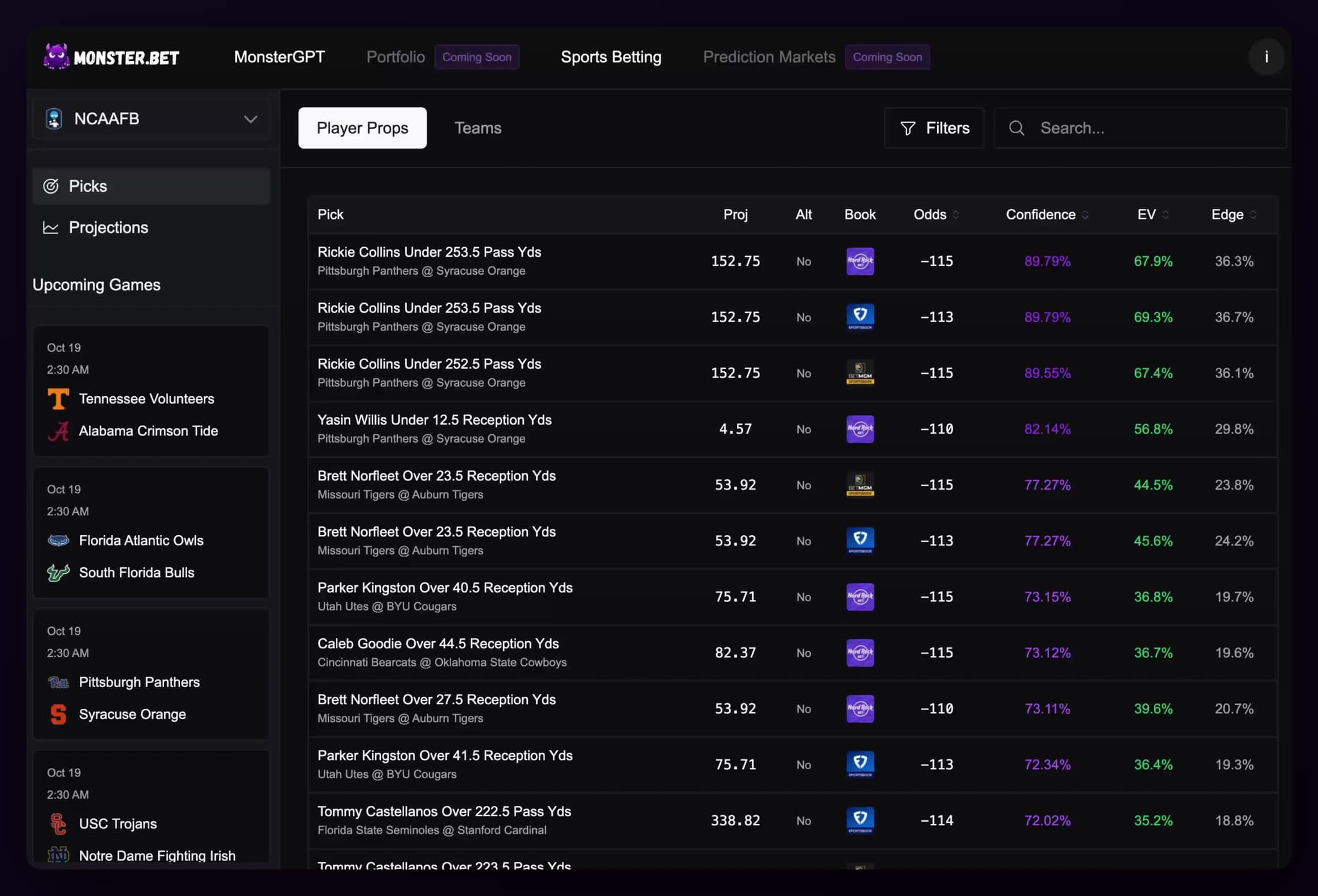This screenshot has height=896, width=1318.
Task: Open Yasin Willis Under 12.5 Reception Yds pick
Action: pos(434,420)
